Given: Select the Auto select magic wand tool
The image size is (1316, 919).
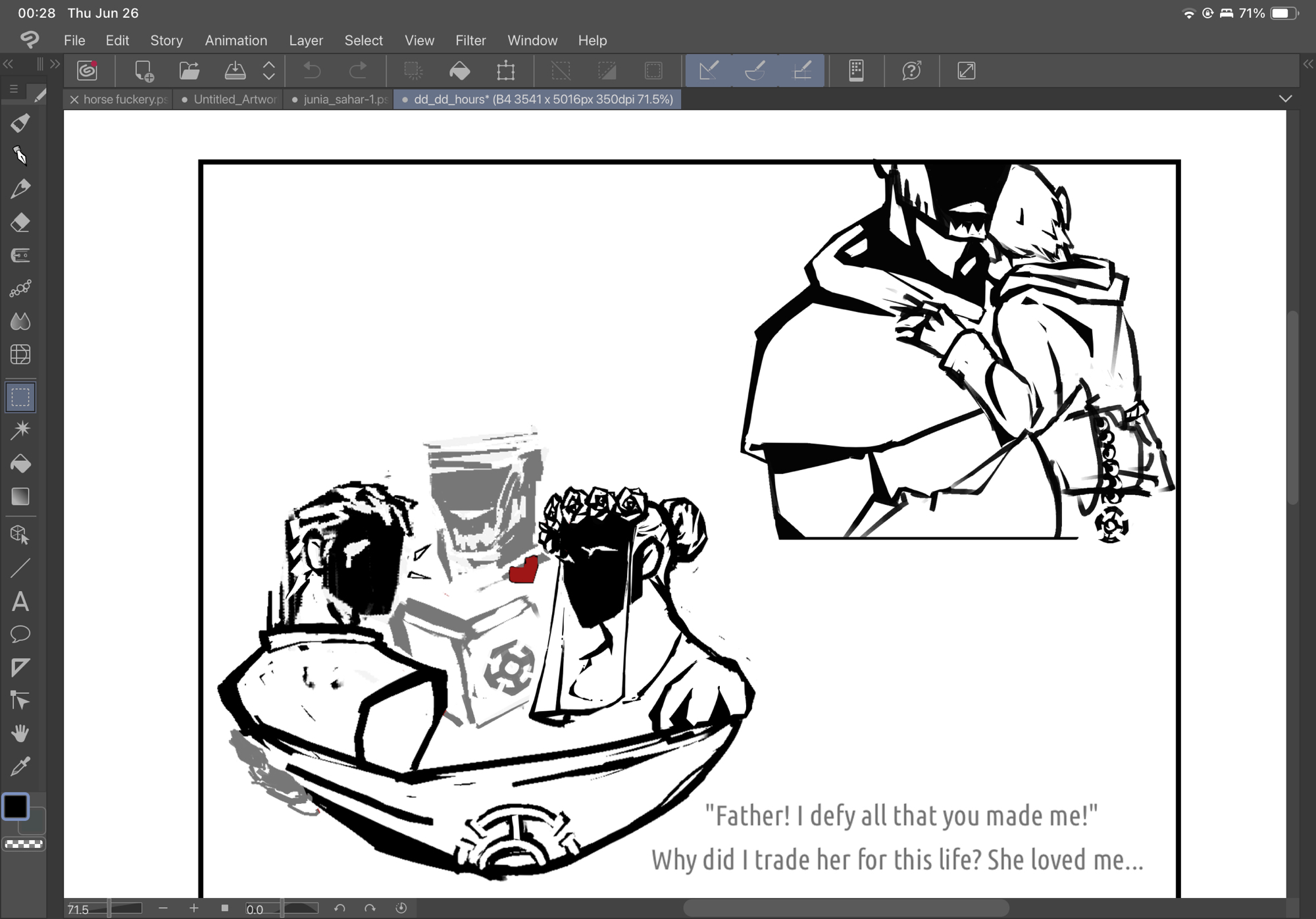Looking at the screenshot, I should (20, 430).
